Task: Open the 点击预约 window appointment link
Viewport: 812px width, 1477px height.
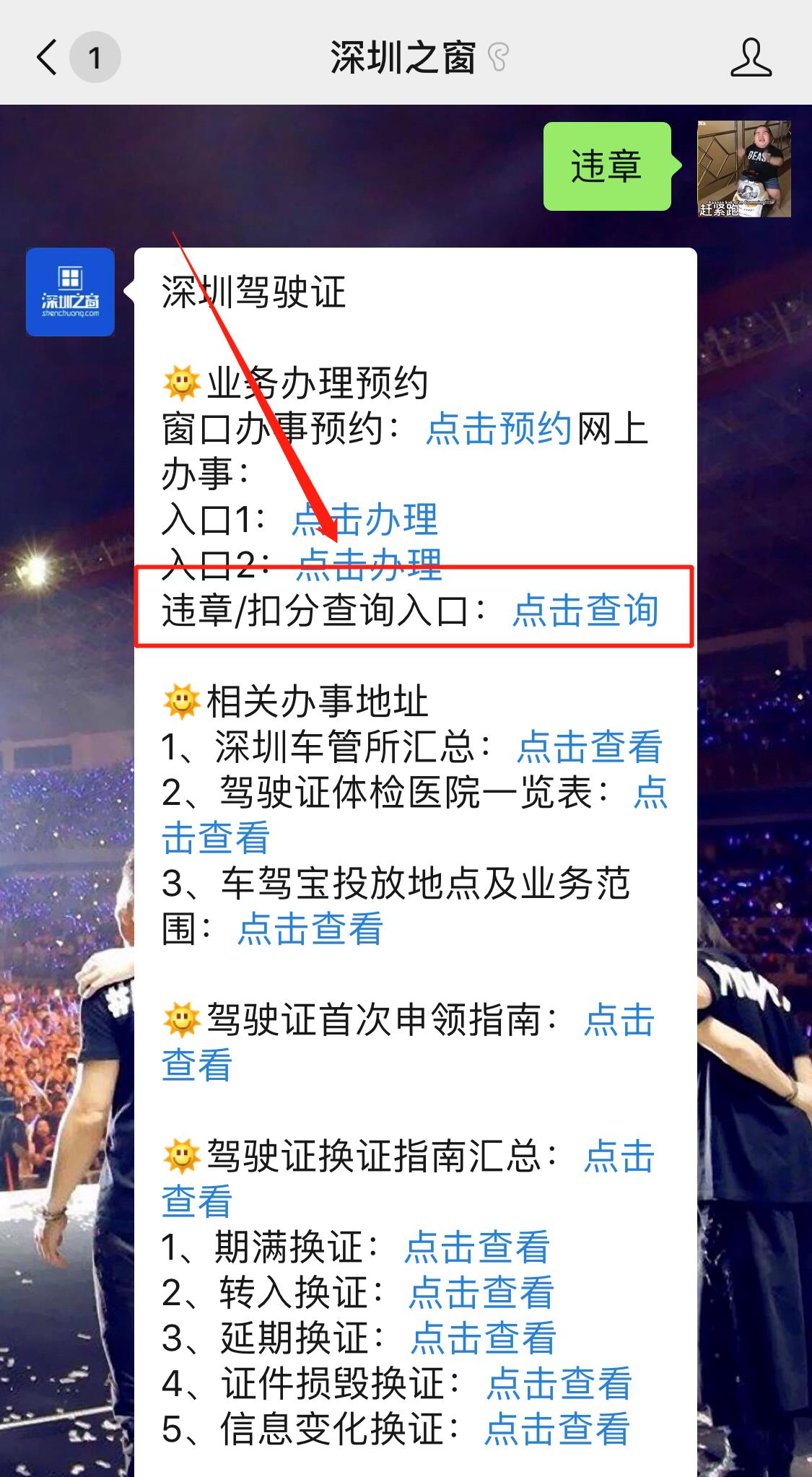Action: pos(499,429)
